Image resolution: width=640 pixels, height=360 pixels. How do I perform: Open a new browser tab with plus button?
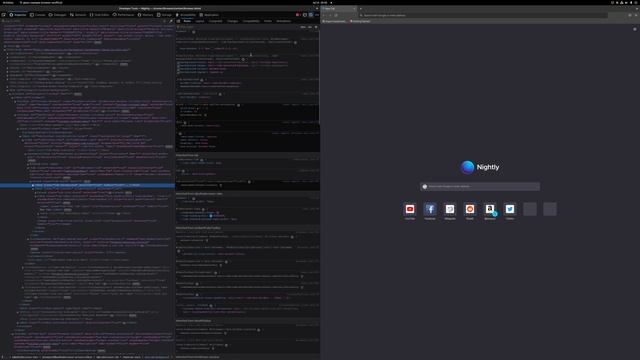pyautogui.click(x=361, y=9)
